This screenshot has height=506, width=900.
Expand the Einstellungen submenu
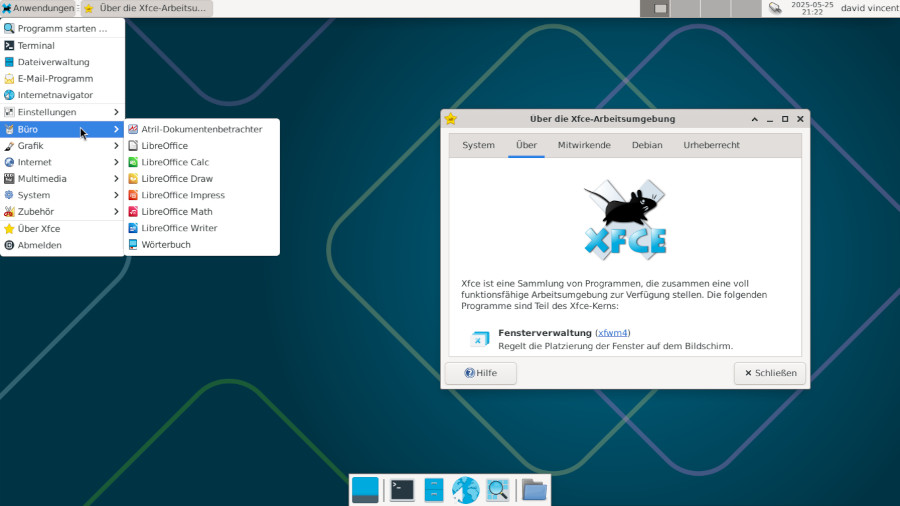(x=62, y=112)
